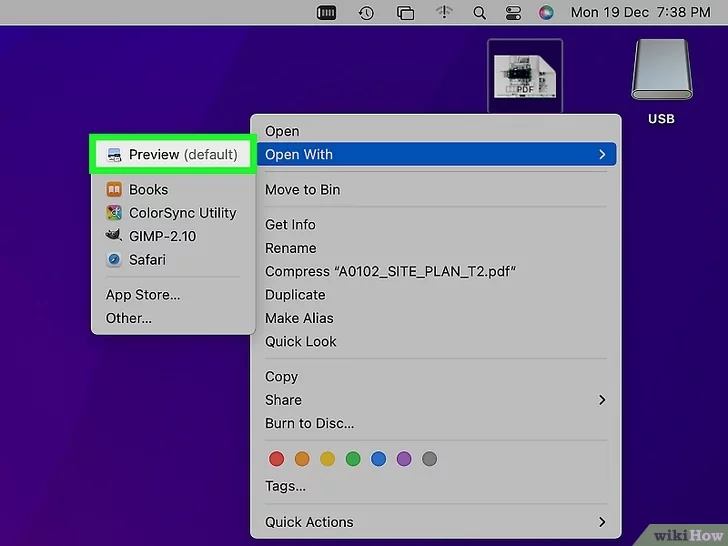This screenshot has width=728, height=546.
Task: Open Time Machine in the menu bar
Action: click(x=366, y=13)
